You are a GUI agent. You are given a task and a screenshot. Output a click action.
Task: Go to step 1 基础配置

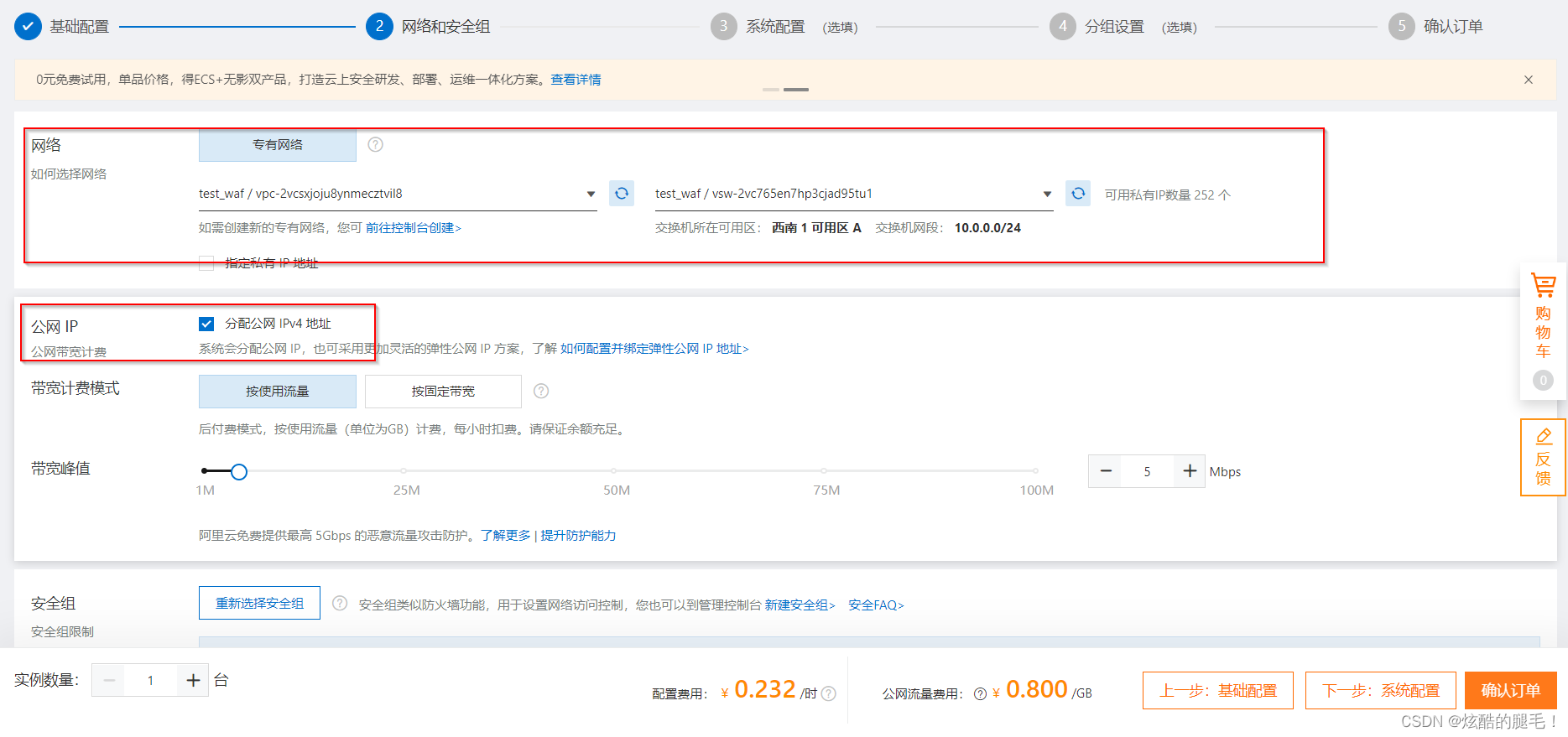click(62, 26)
